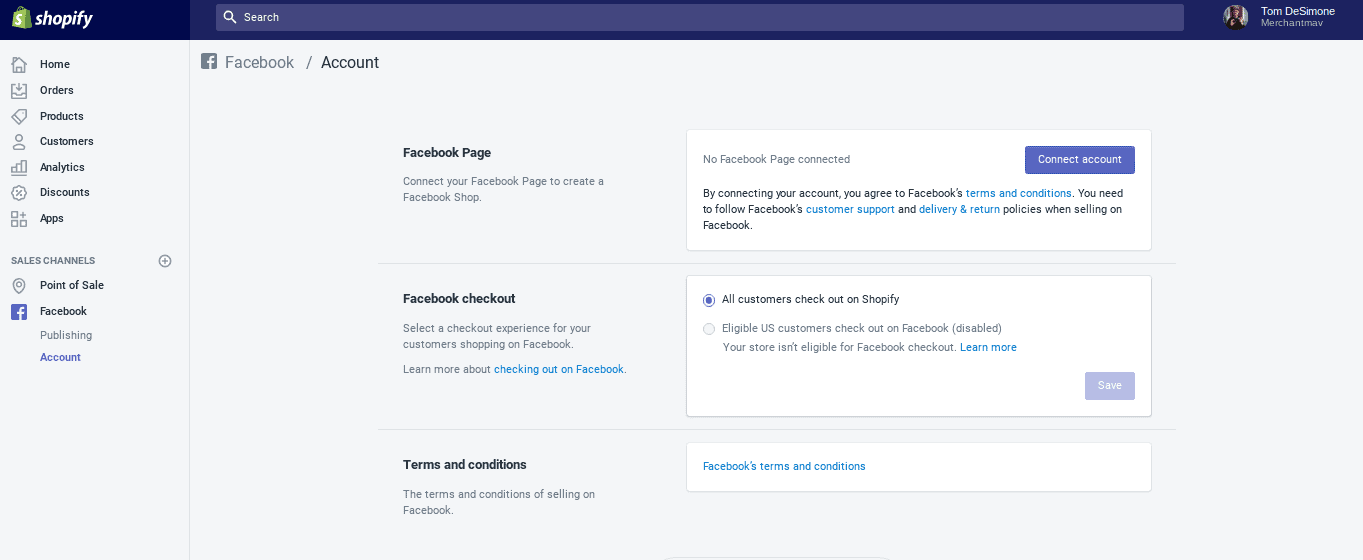This screenshot has width=1363, height=560.
Task: Open Tom DeSimone account menu
Action: pos(1279,17)
